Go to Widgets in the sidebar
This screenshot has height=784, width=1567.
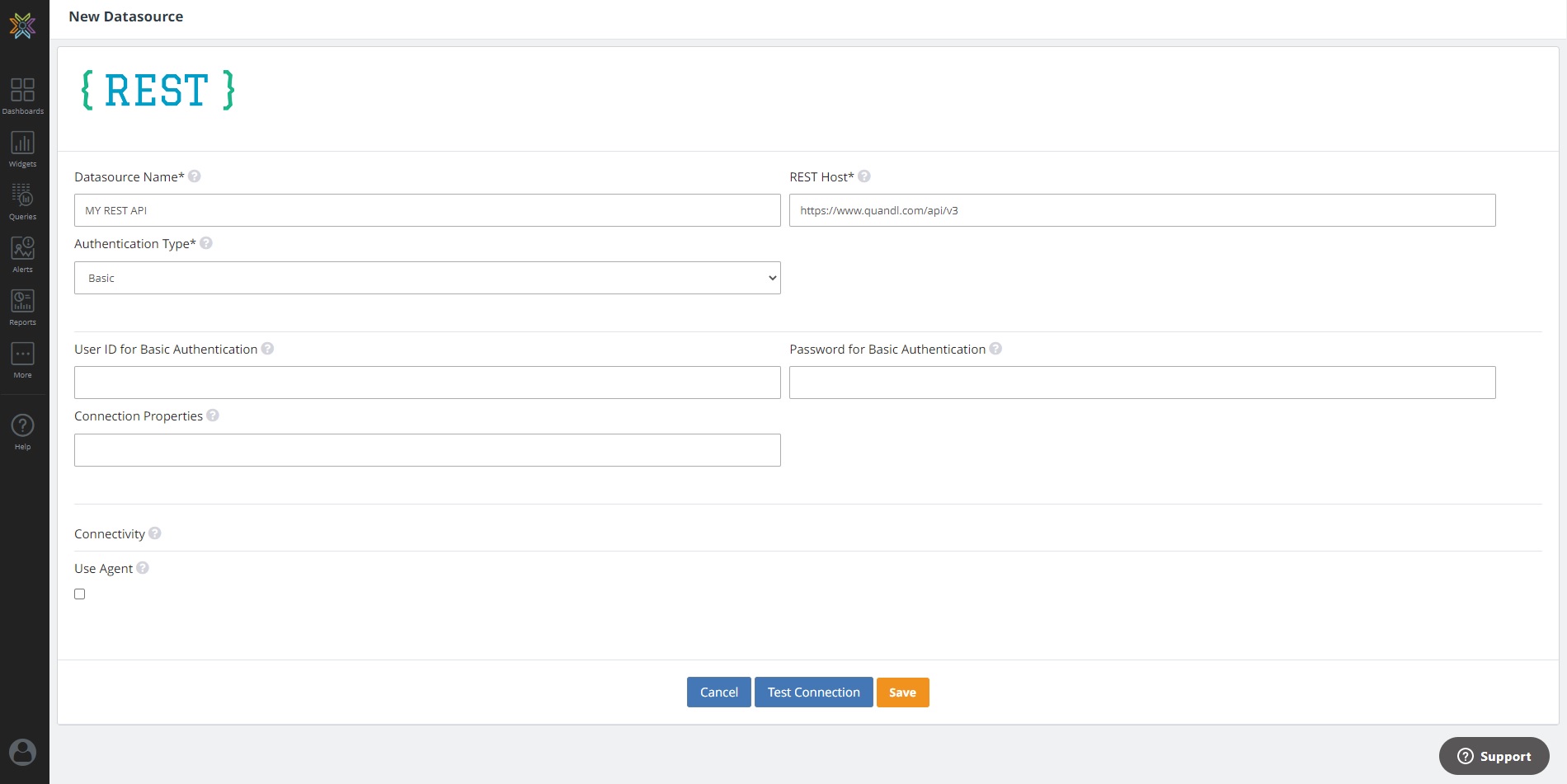coord(22,148)
